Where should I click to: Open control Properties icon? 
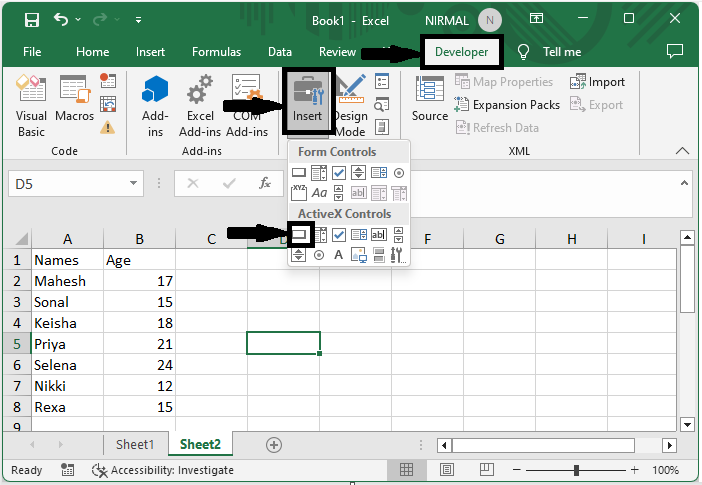coord(381,81)
